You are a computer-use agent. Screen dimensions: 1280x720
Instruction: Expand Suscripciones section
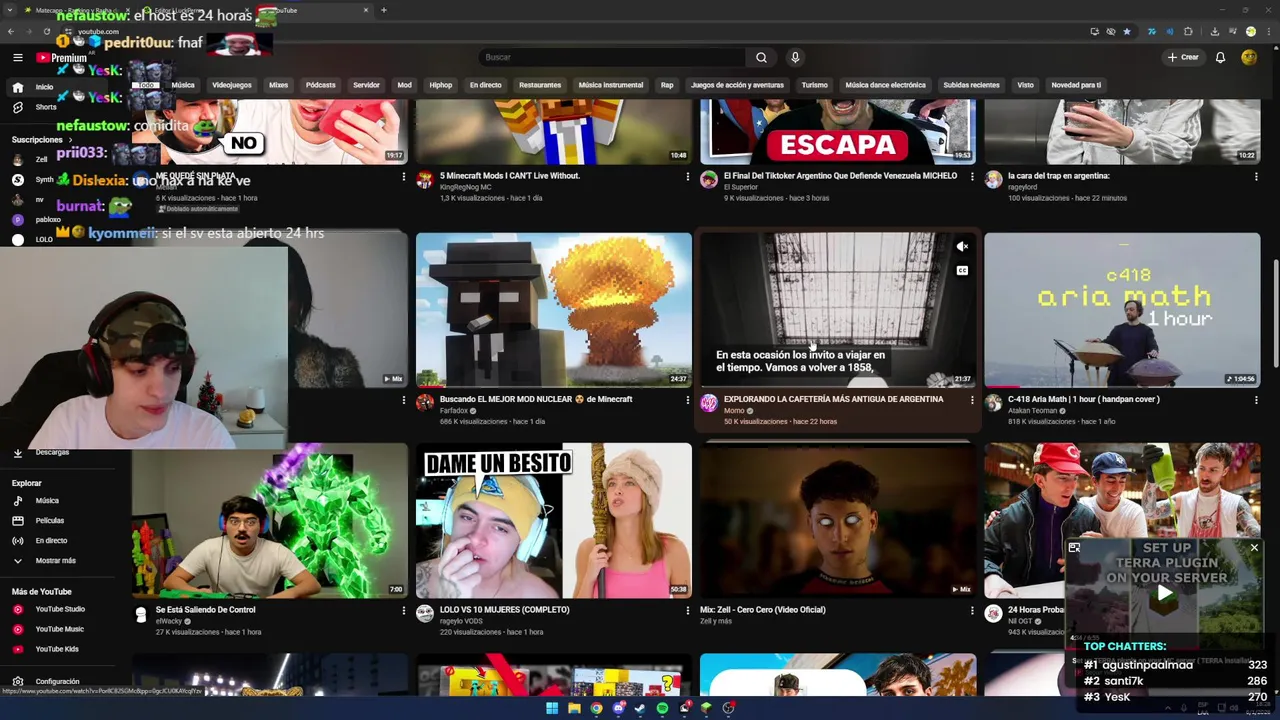pos(43,140)
